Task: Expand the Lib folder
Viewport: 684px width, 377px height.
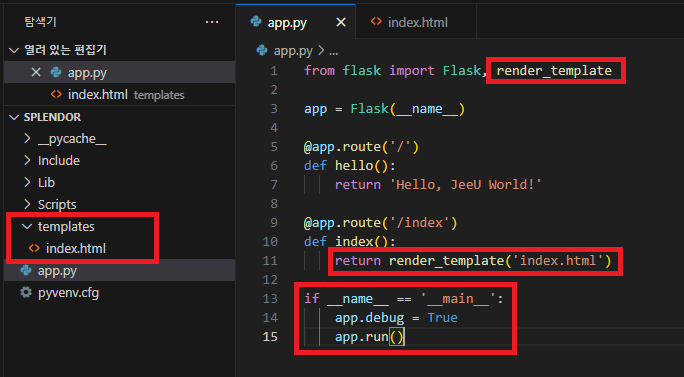Action: click(x=27, y=182)
